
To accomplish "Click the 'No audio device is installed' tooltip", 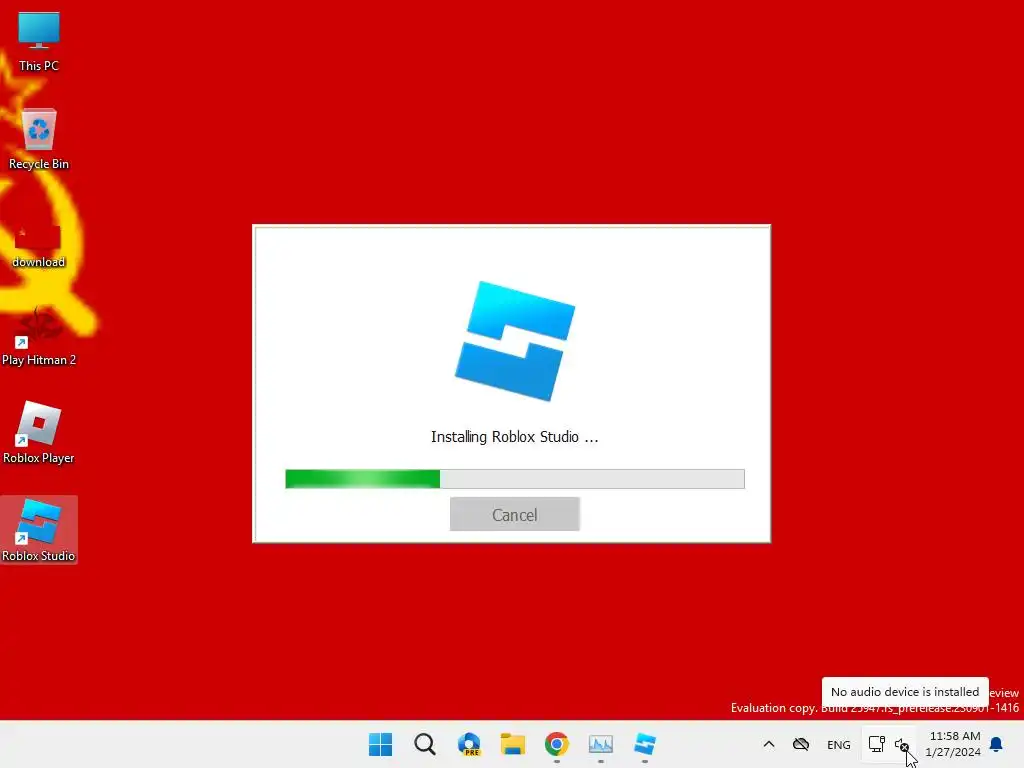I will pyautogui.click(x=905, y=692).
